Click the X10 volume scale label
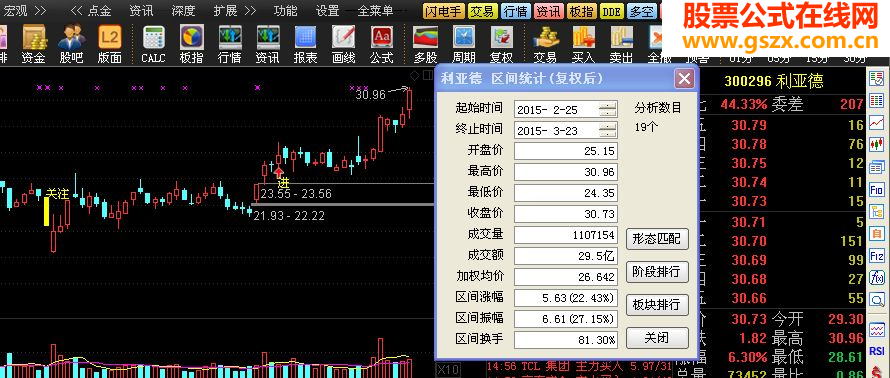 (449, 369)
